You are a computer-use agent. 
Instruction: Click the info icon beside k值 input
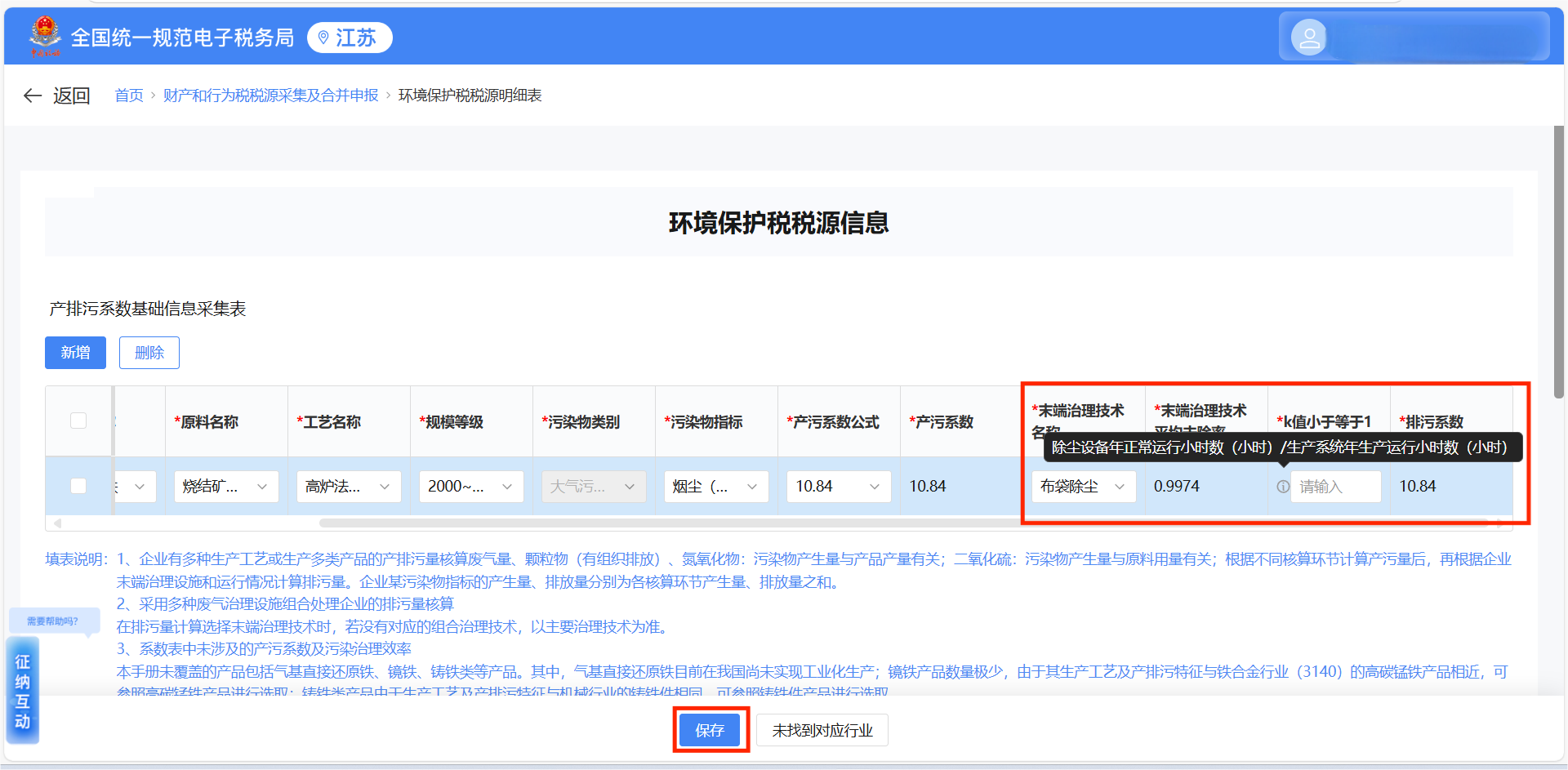tap(1283, 487)
